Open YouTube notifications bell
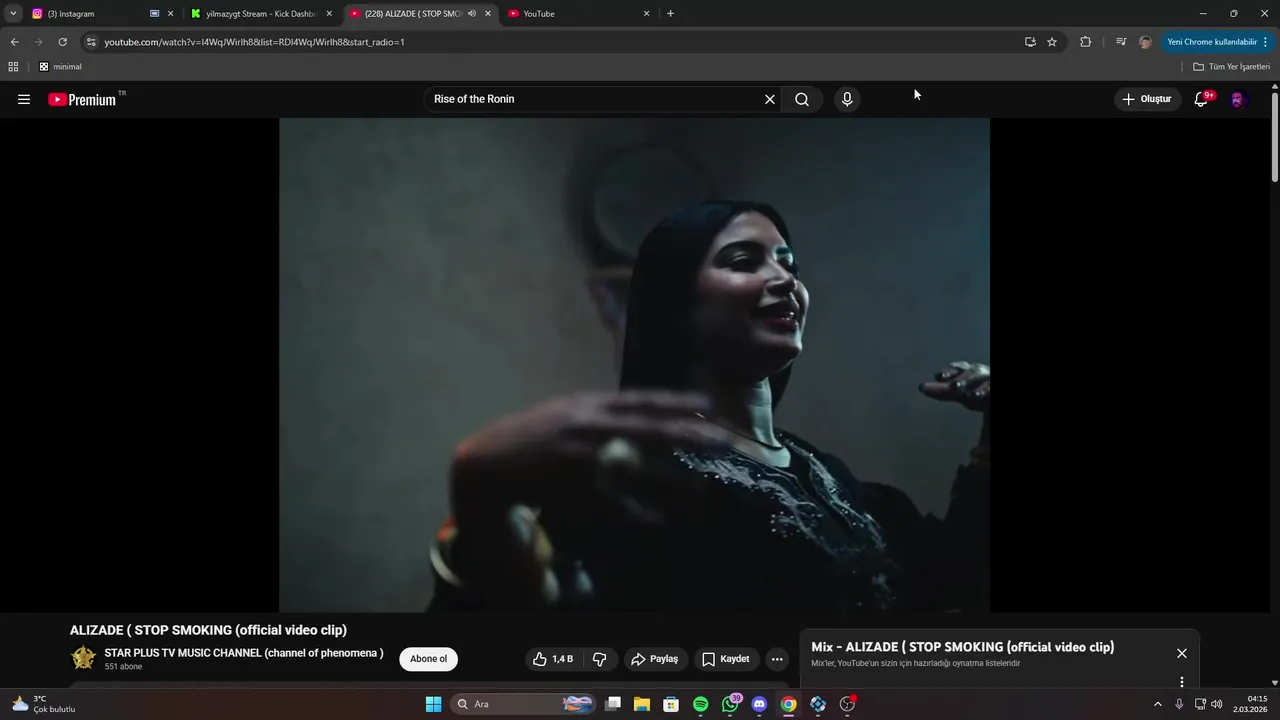1280x720 pixels. pyautogui.click(x=1201, y=99)
